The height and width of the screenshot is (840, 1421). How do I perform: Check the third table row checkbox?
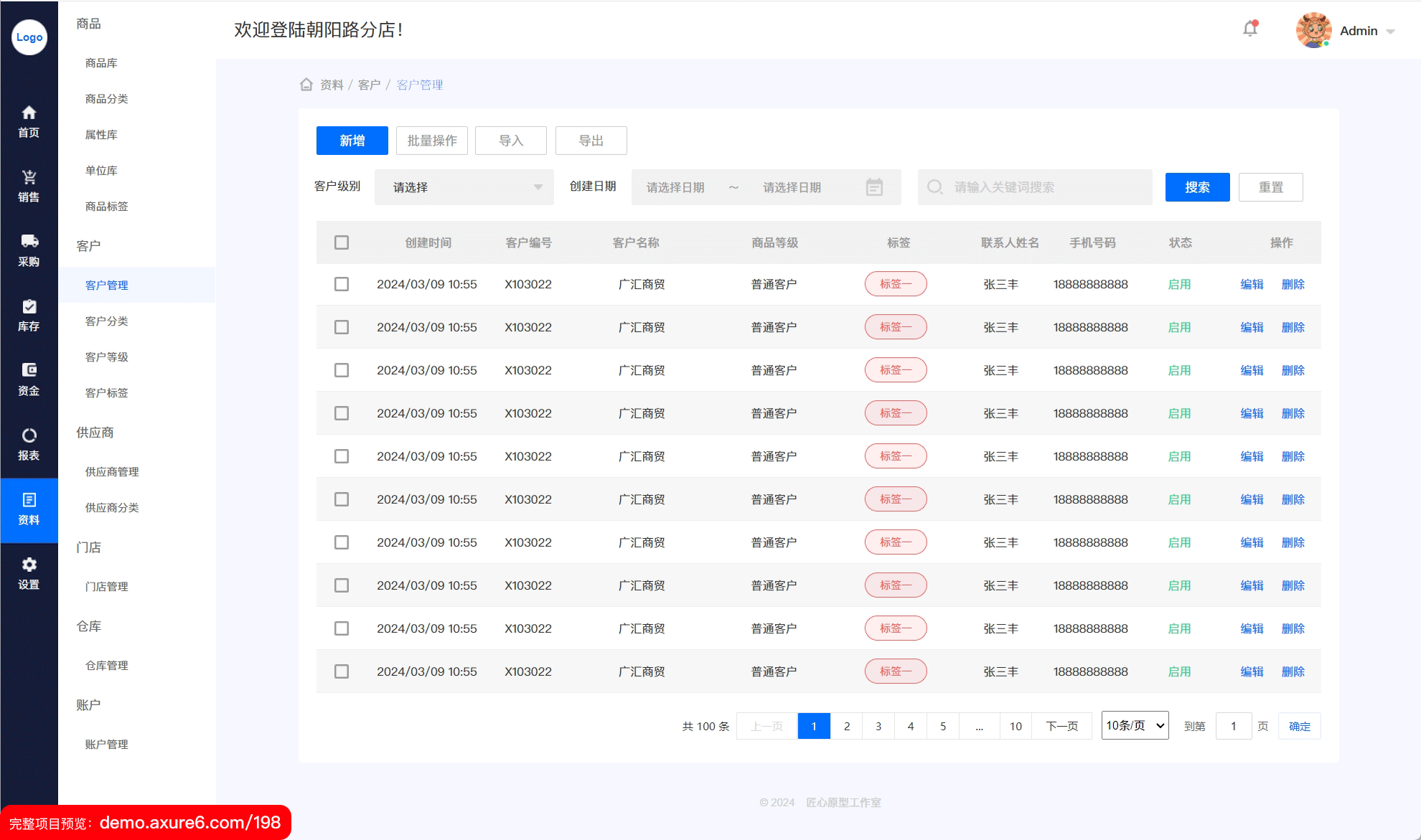(342, 370)
